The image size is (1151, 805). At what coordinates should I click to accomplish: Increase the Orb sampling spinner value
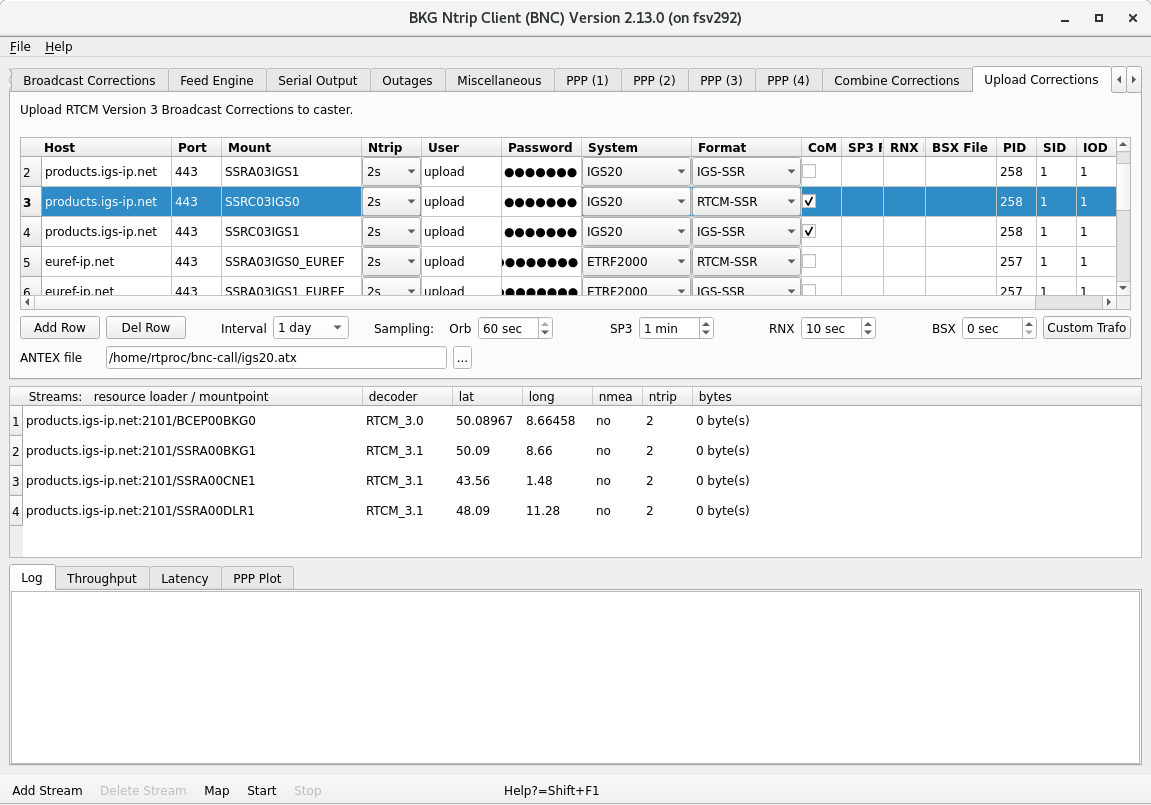pos(545,323)
